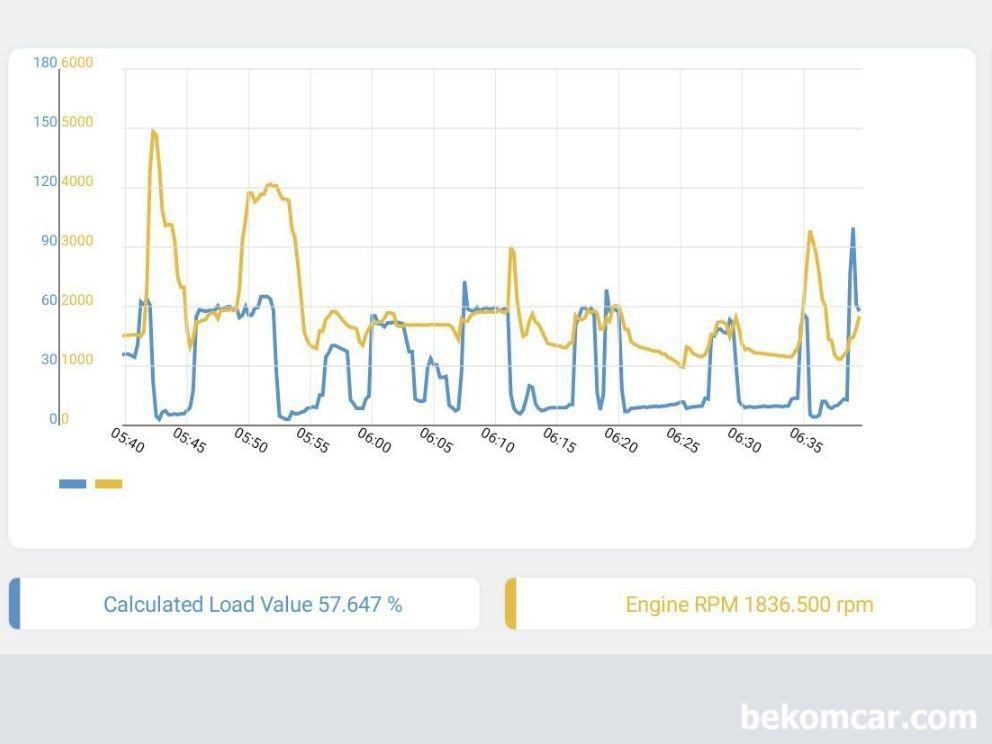
Task: Click the blue legend swatch below the chart
Action: point(72,484)
